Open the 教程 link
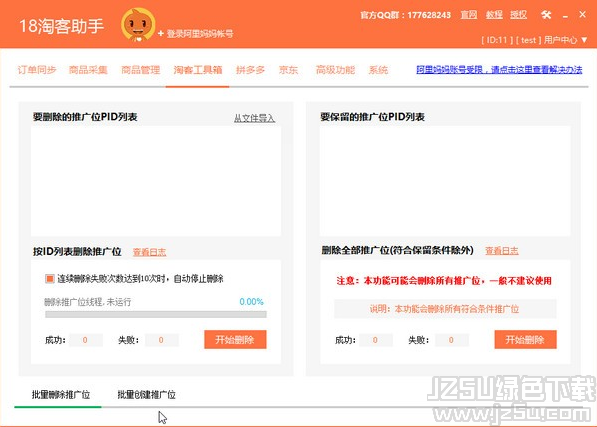This screenshot has height=427, width=597. click(494, 15)
